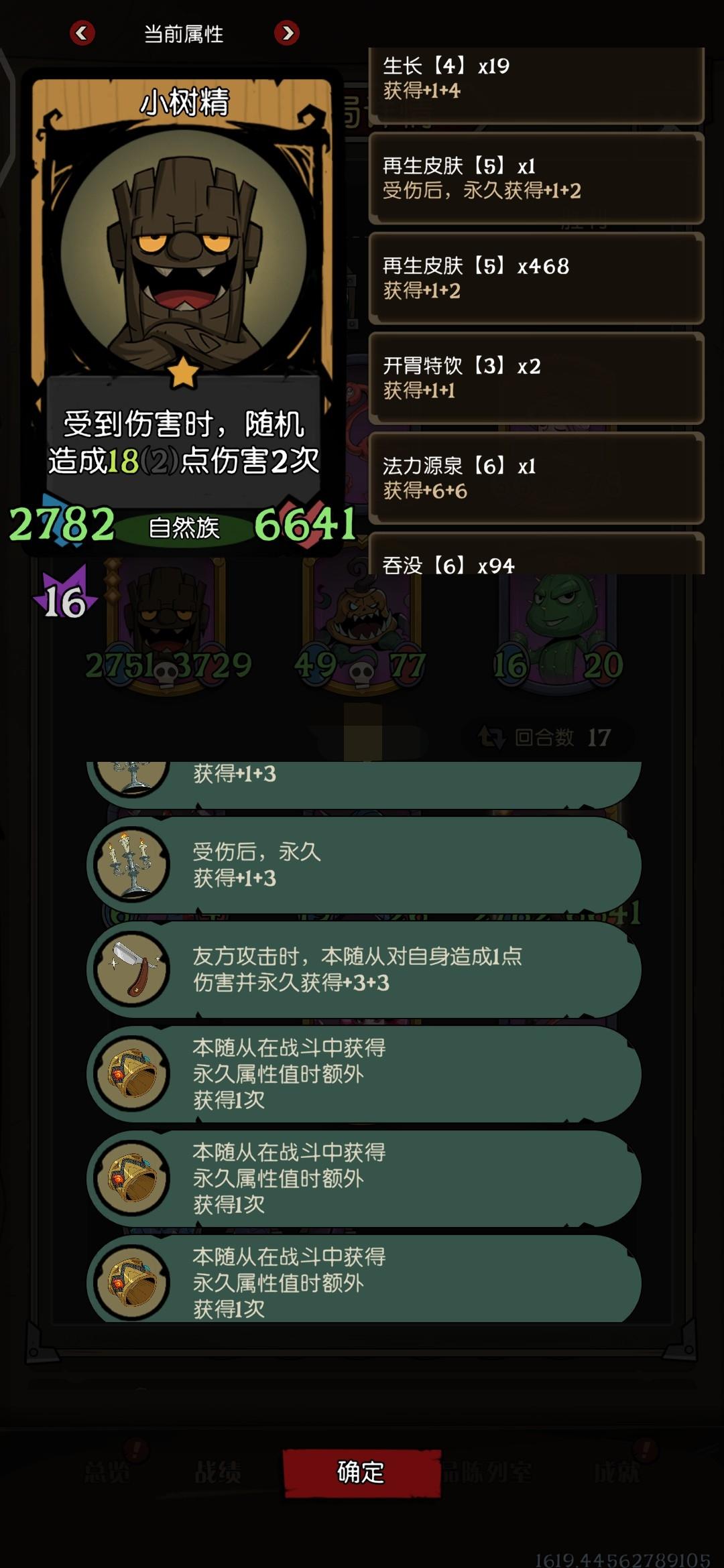This screenshot has height=1568, width=724.
Task: Open the 法力源泉【6】x1 entry
Action: 536,478
